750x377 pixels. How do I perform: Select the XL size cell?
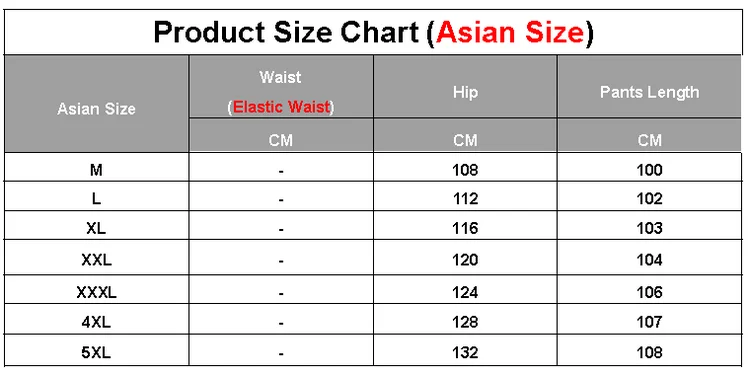tap(96, 228)
